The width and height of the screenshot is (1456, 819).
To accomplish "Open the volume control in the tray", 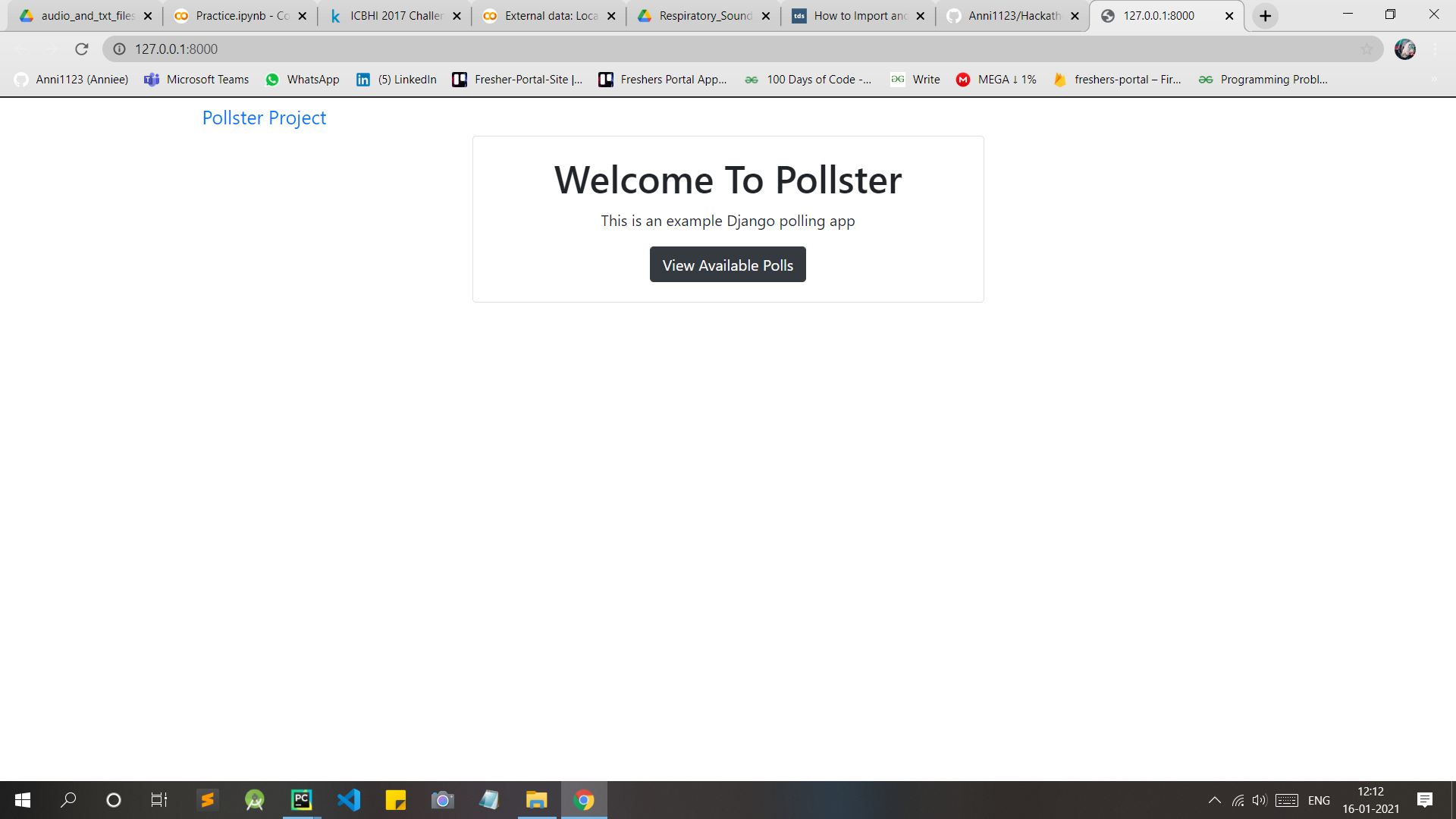I will pos(1260,800).
